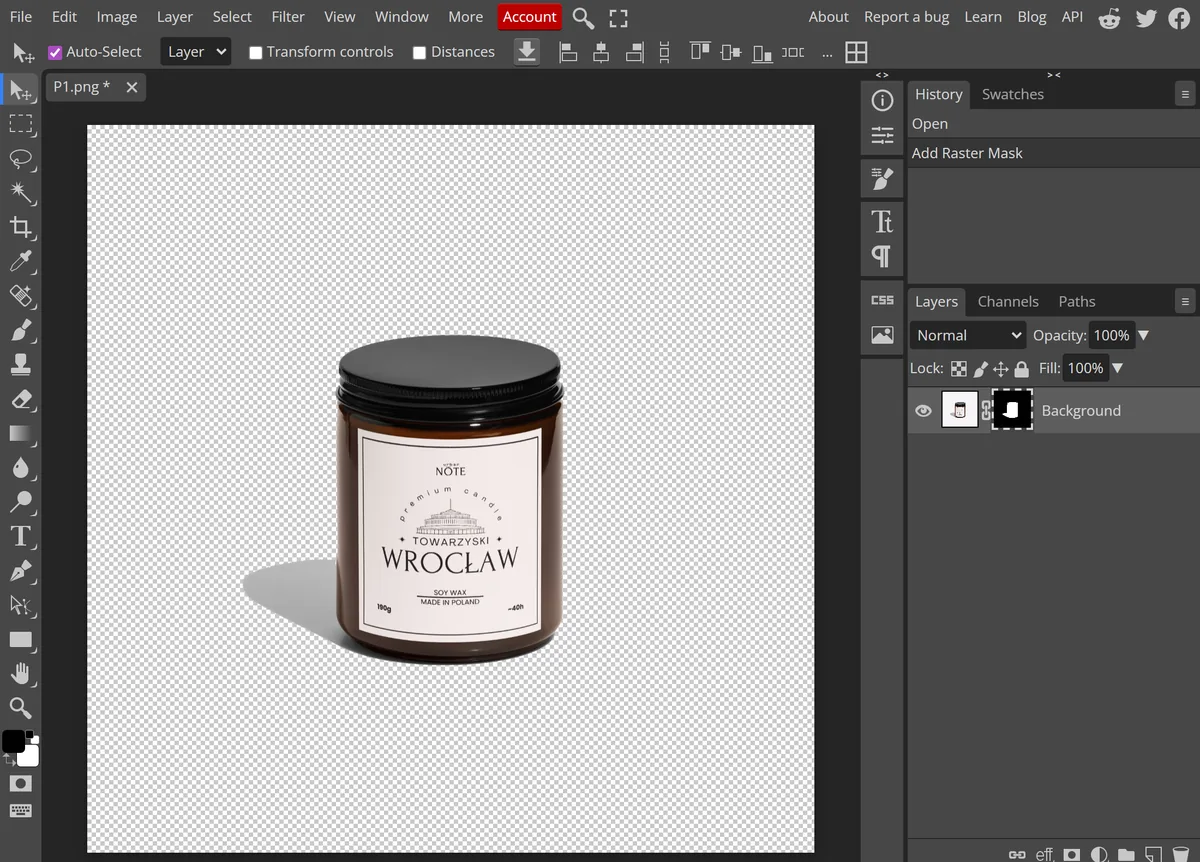
Task: Open the Layers panel options menu
Action: (x=1185, y=301)
